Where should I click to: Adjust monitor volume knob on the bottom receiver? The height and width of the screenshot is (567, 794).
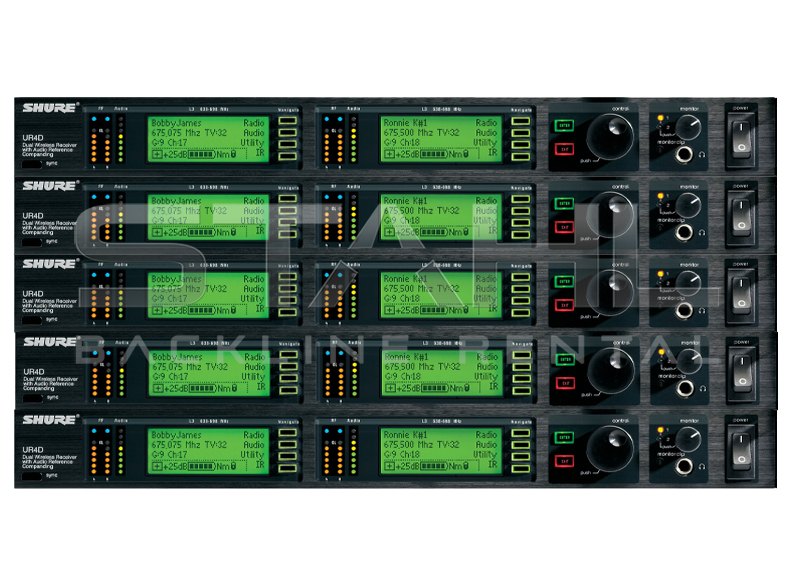pos(689,438)
